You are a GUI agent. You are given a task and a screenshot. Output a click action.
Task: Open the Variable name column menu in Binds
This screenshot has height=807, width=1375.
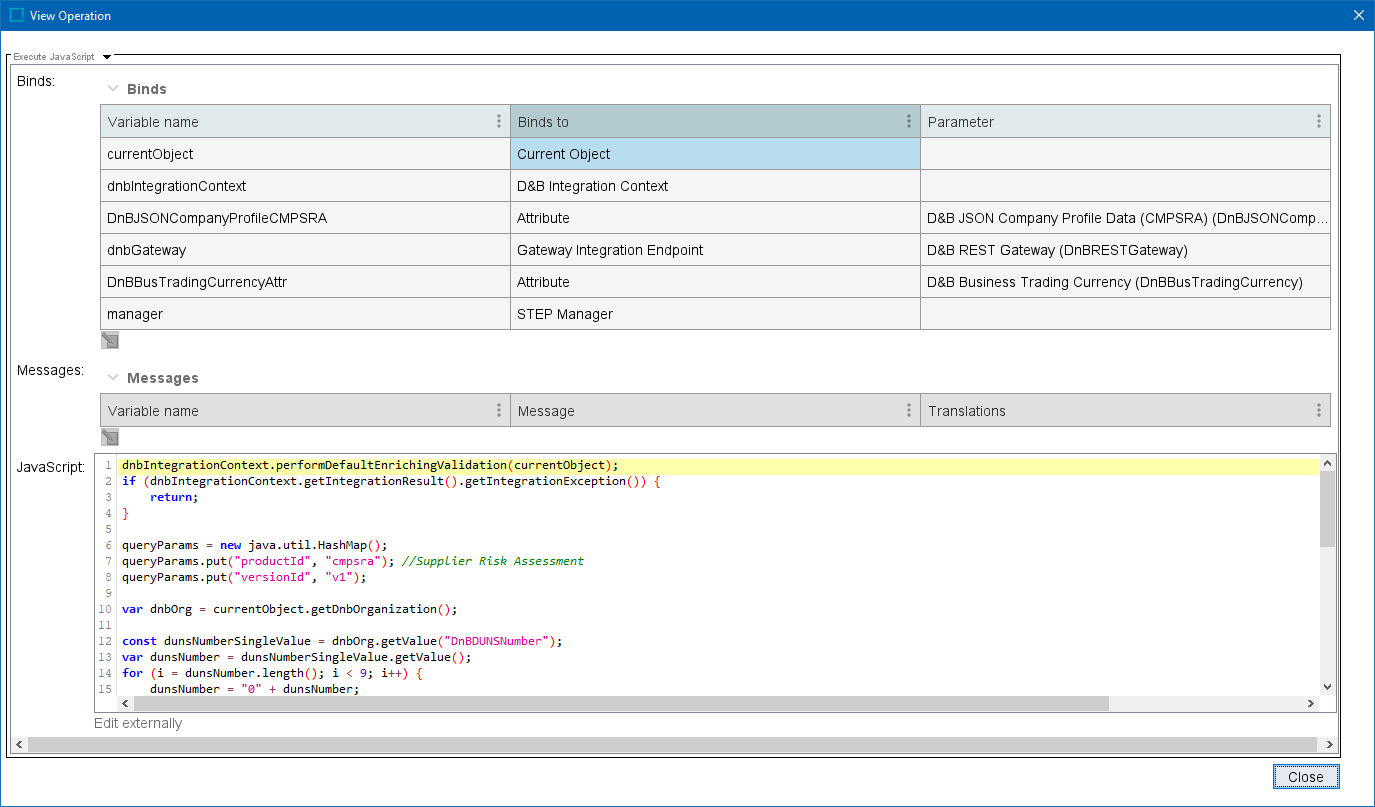(499, 121)
